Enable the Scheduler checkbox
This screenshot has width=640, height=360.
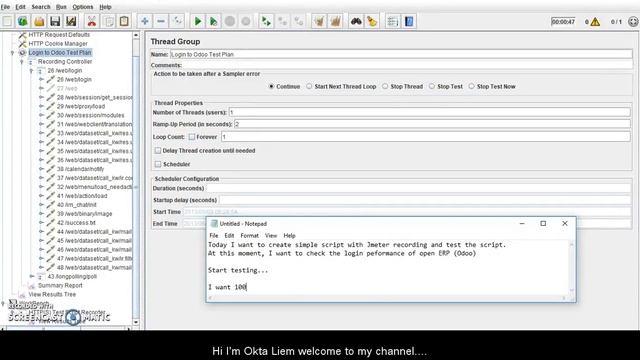click(x=158, y=164)
